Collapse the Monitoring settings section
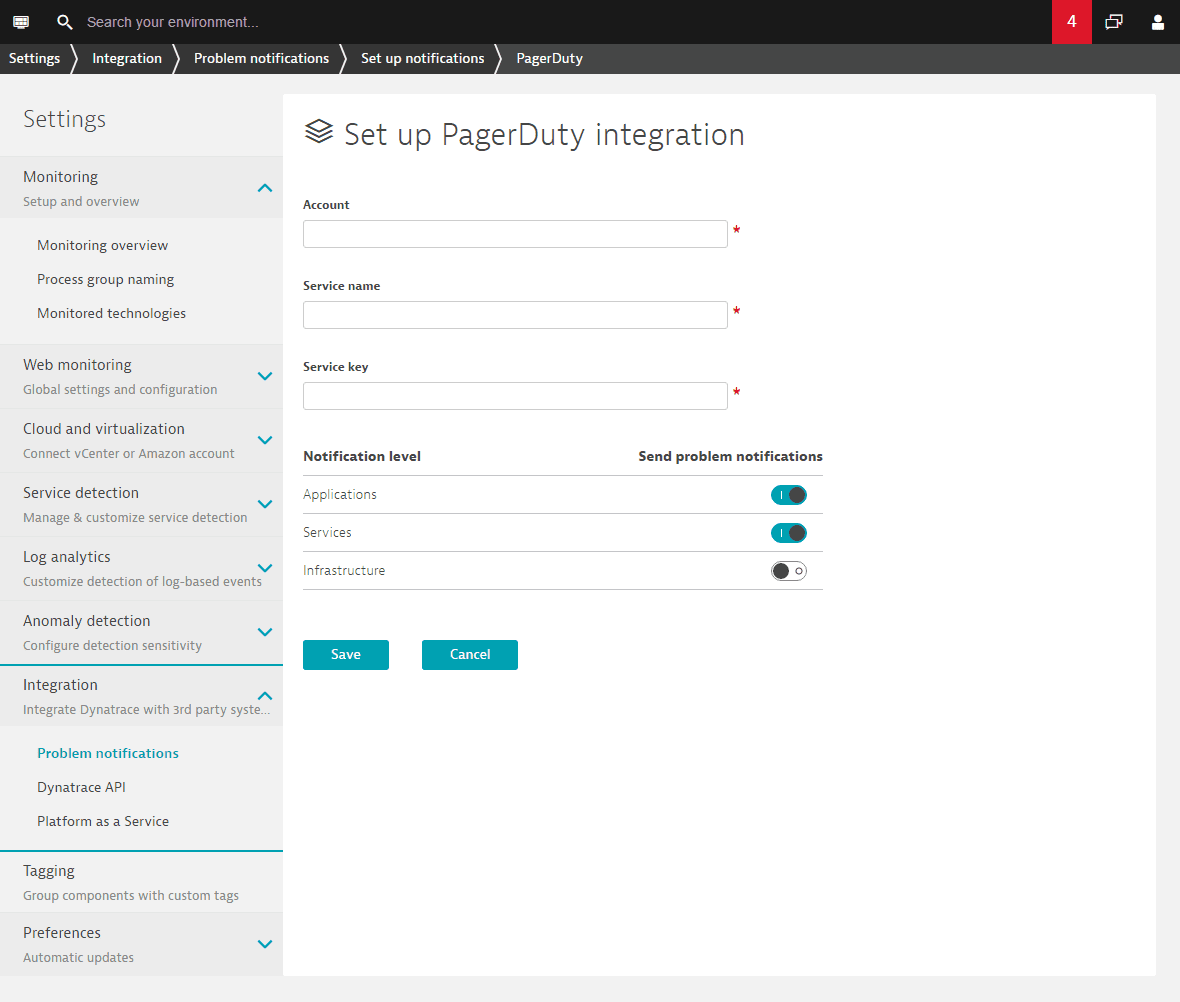The width and height of the screenshot is (1180, 1002). click(265, 187)
